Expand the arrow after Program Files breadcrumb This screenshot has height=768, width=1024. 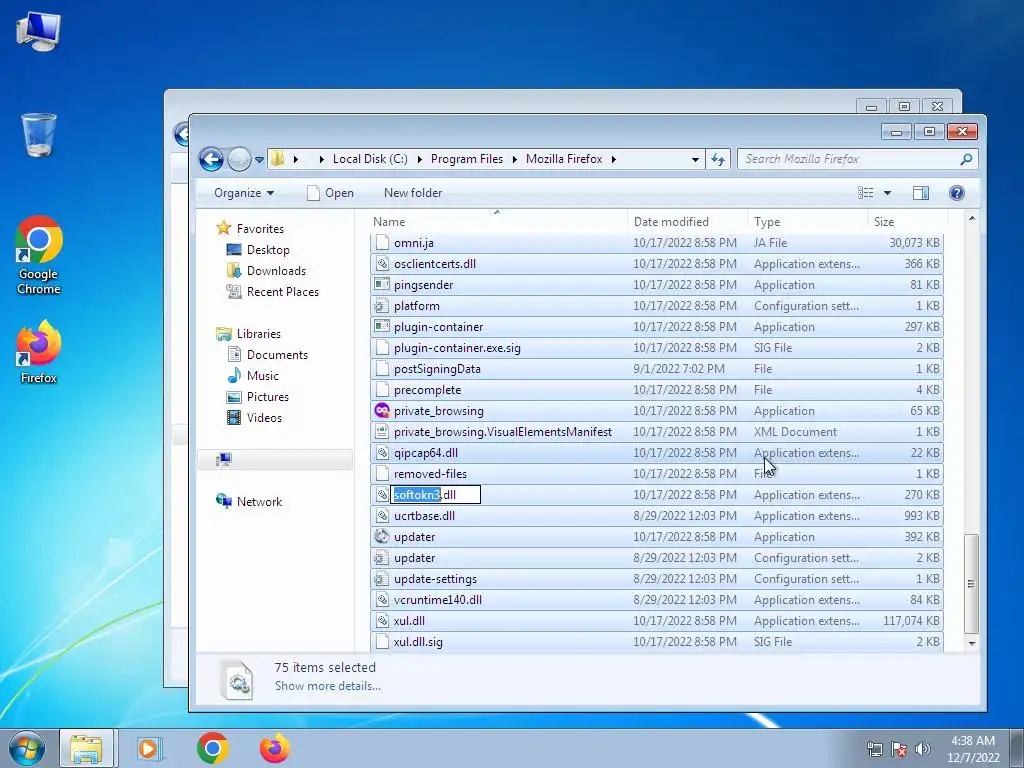click(515, 159)
